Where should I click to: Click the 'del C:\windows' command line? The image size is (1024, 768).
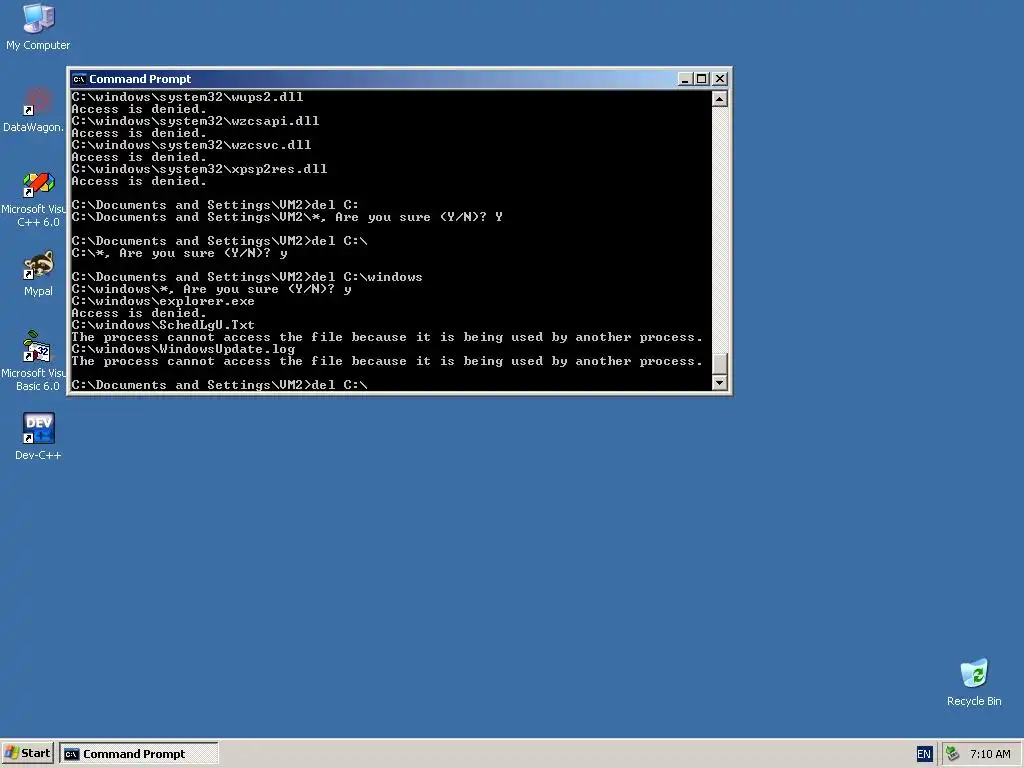point(247,277)
